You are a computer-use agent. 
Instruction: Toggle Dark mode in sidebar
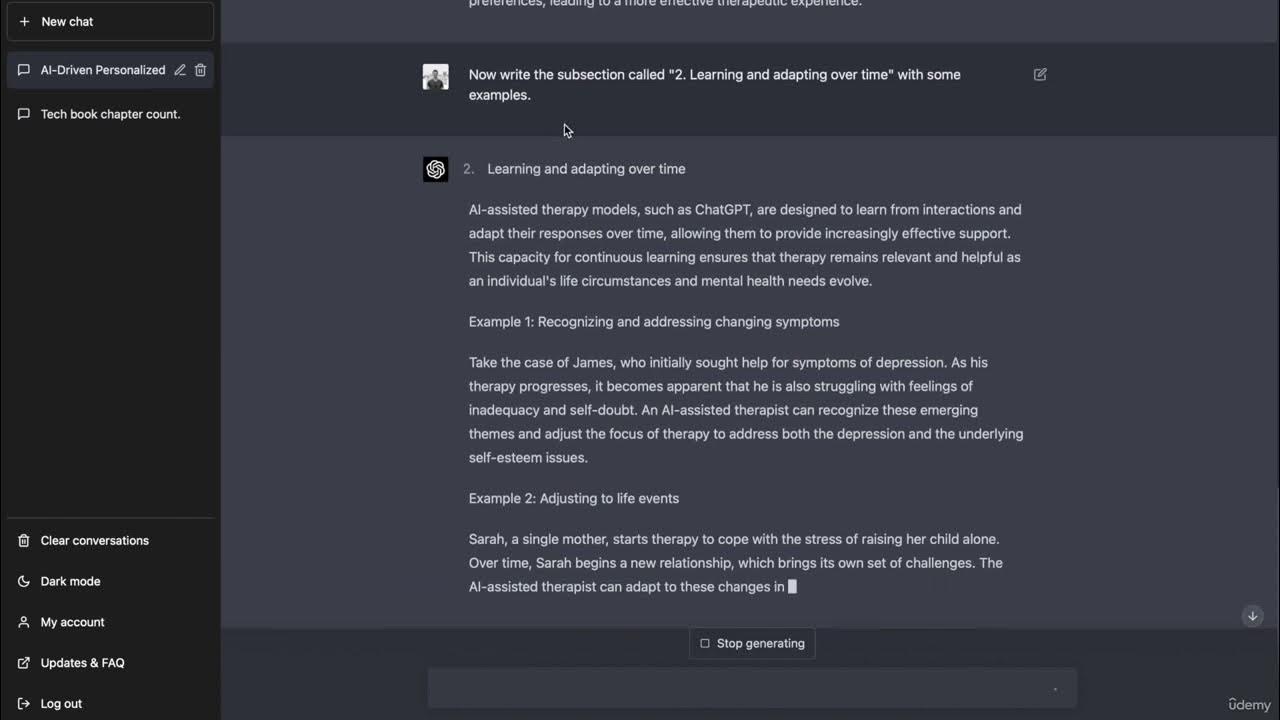point(70,581)
